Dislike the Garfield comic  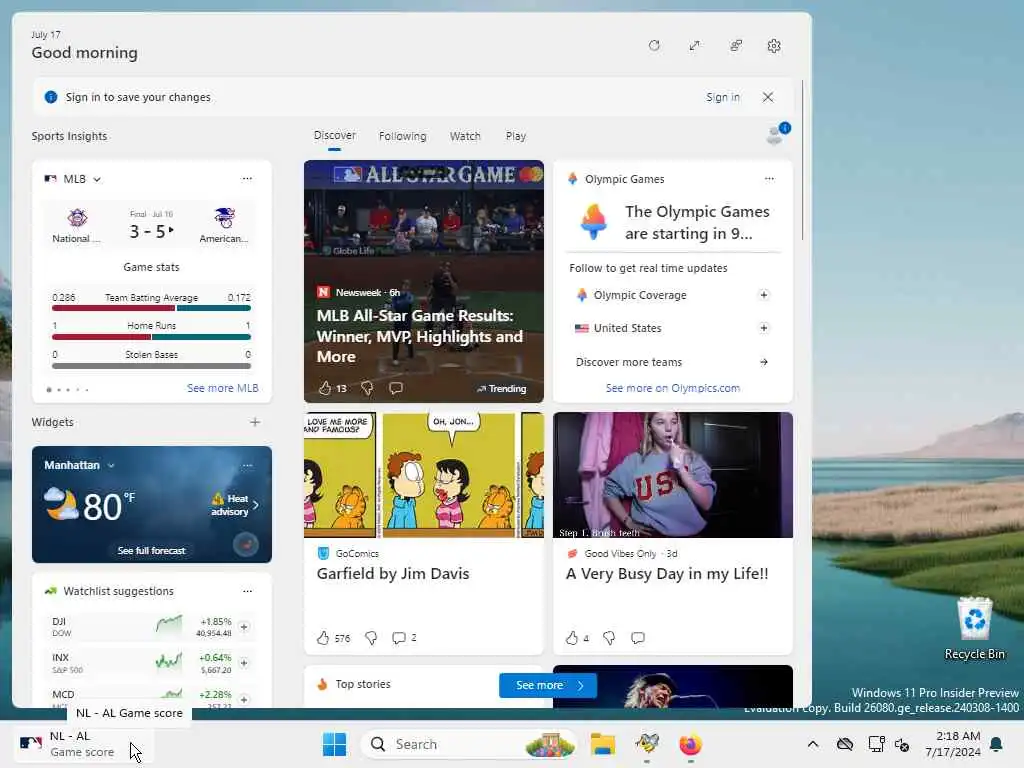point(371,638)
